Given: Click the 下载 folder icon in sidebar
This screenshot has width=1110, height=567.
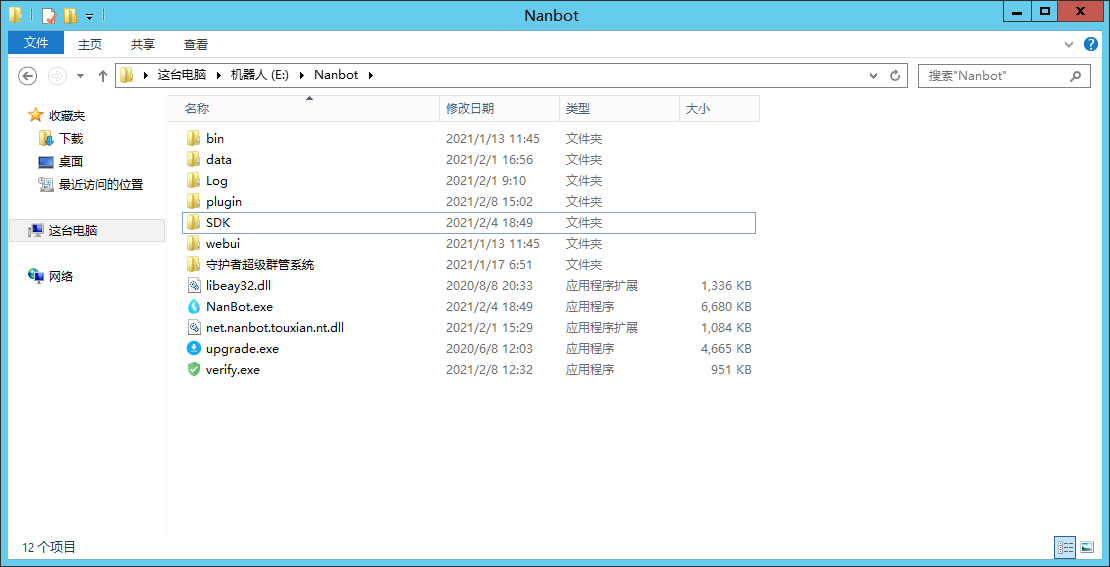Looking at the screenshot, I should [x=46, y=138].
